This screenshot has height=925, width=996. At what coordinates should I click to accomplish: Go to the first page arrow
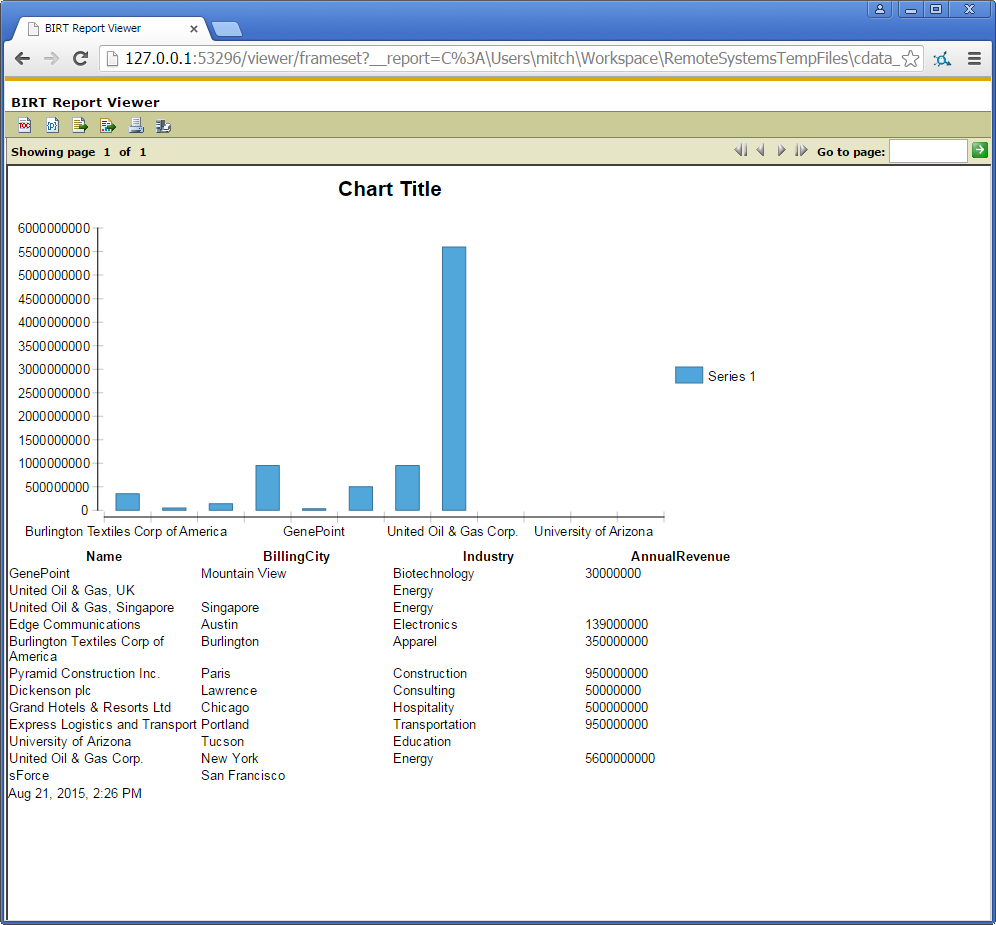pyautogui.click(x=740, y=151)
